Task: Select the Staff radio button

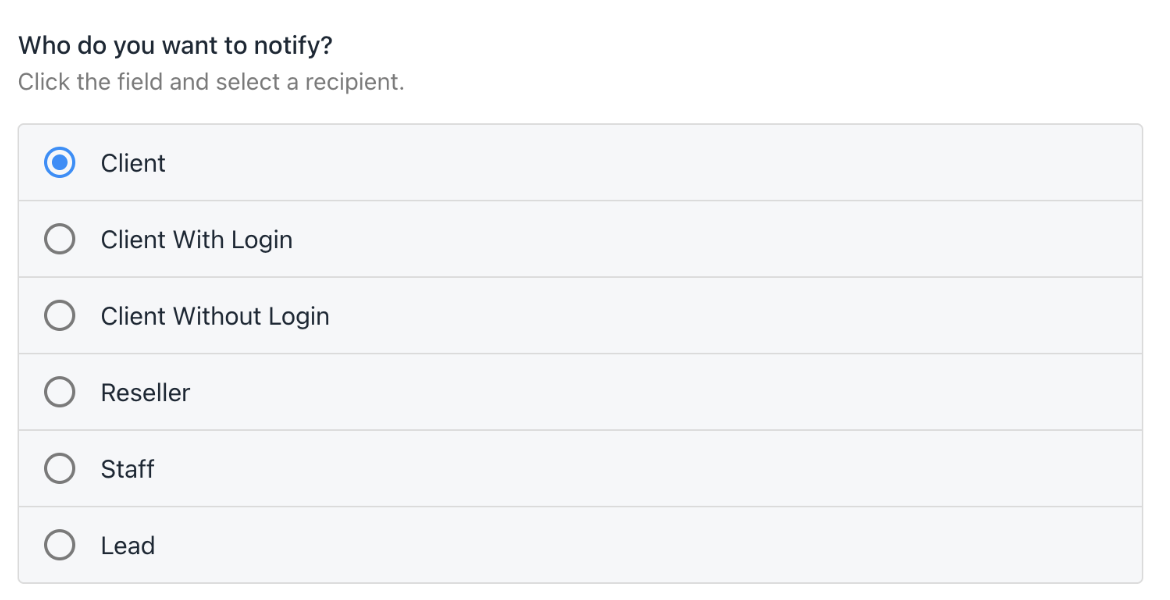Action: pos(60,469)
